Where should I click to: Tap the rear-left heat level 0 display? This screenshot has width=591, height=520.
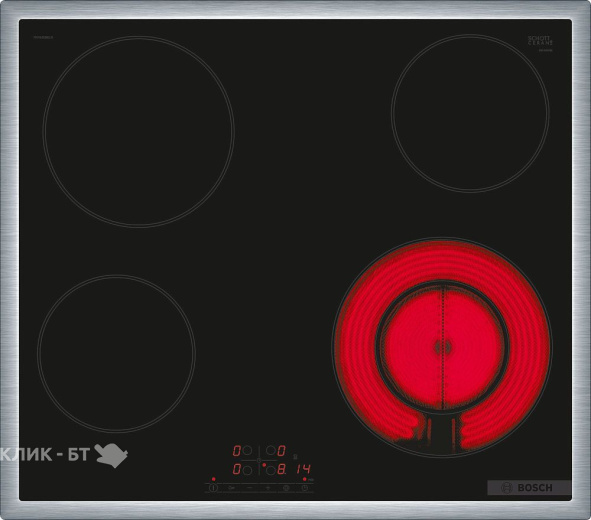(236, 450)
